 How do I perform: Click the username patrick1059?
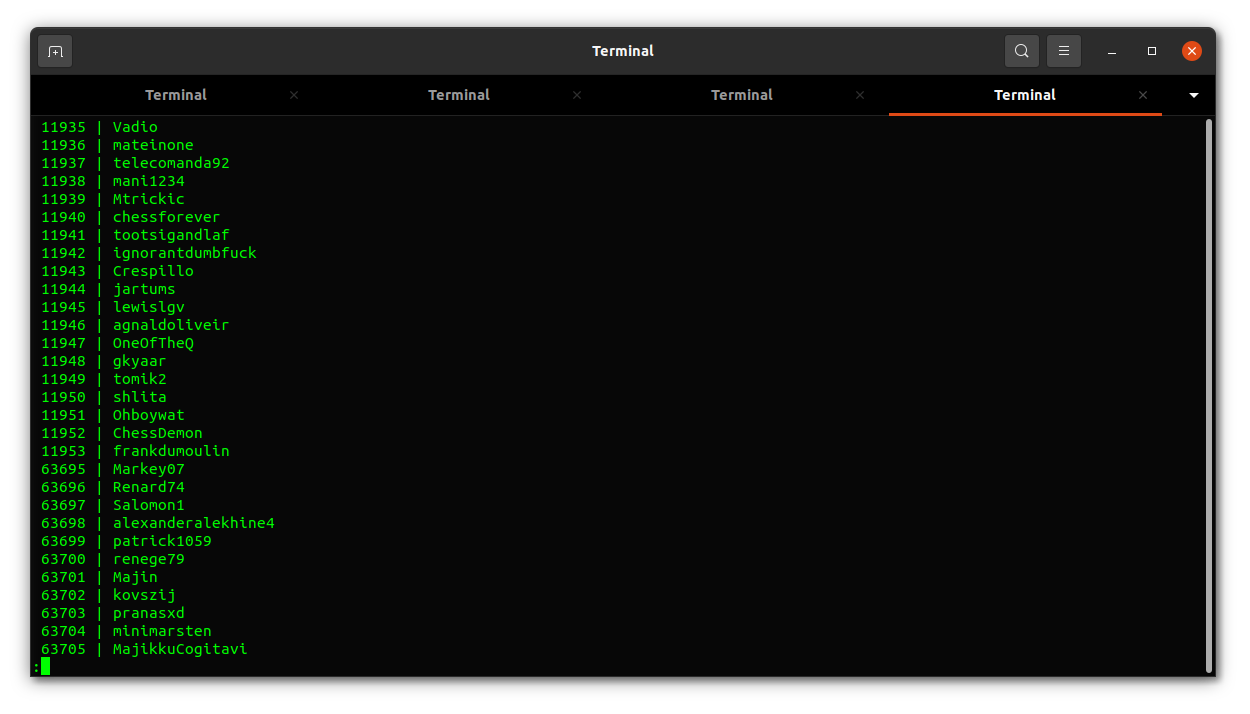(x=162, y=541)
